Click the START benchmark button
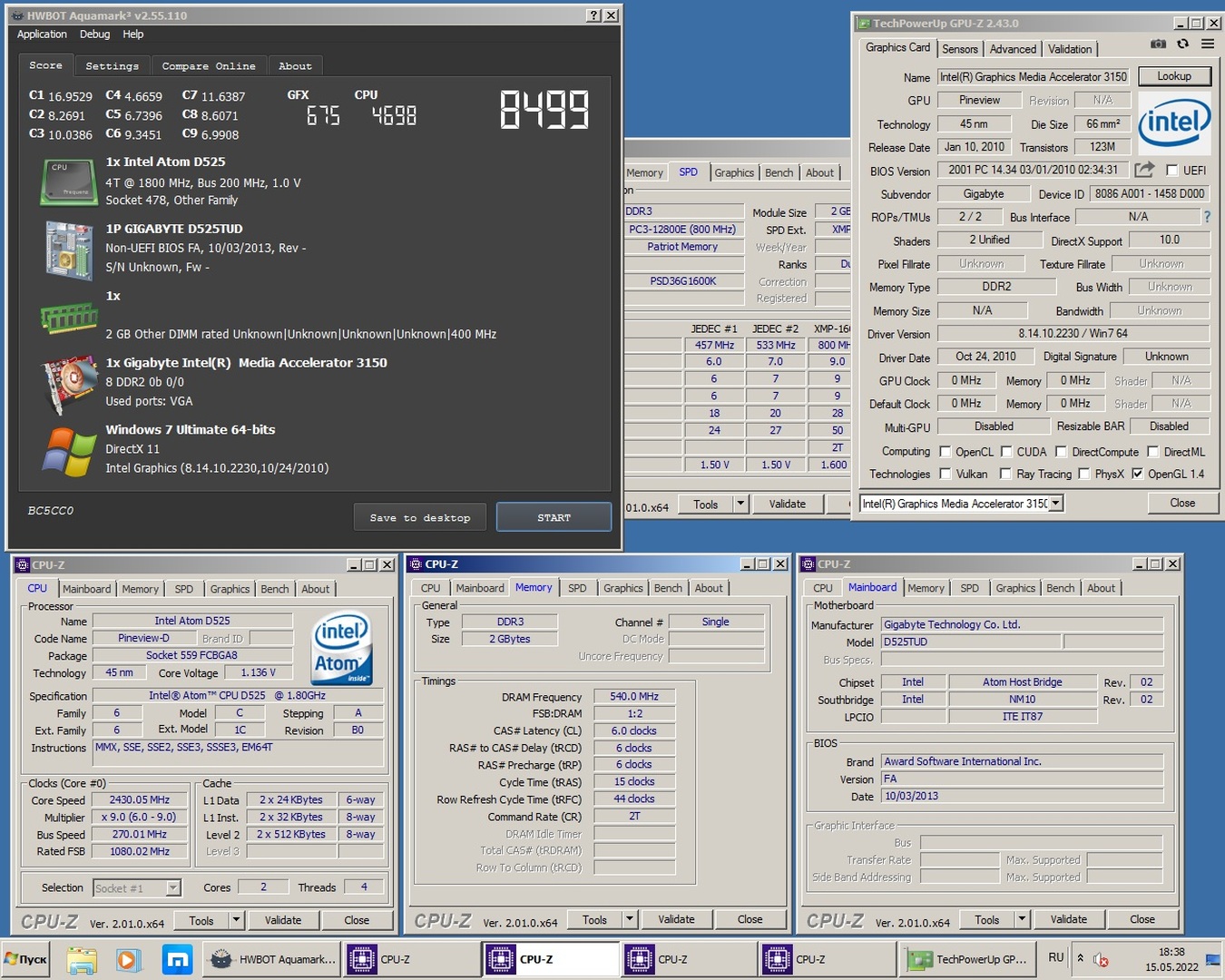This screenshot has height=980, width=1225. (x=554, y=517)
